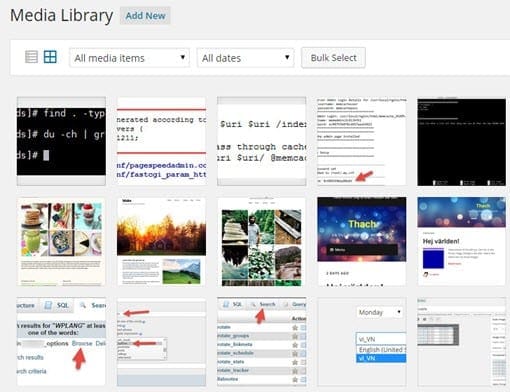510x392 pixels.
Task: Select thumbnail showing Monday and vi_VN dropdown
Action: tap(362, 342)
